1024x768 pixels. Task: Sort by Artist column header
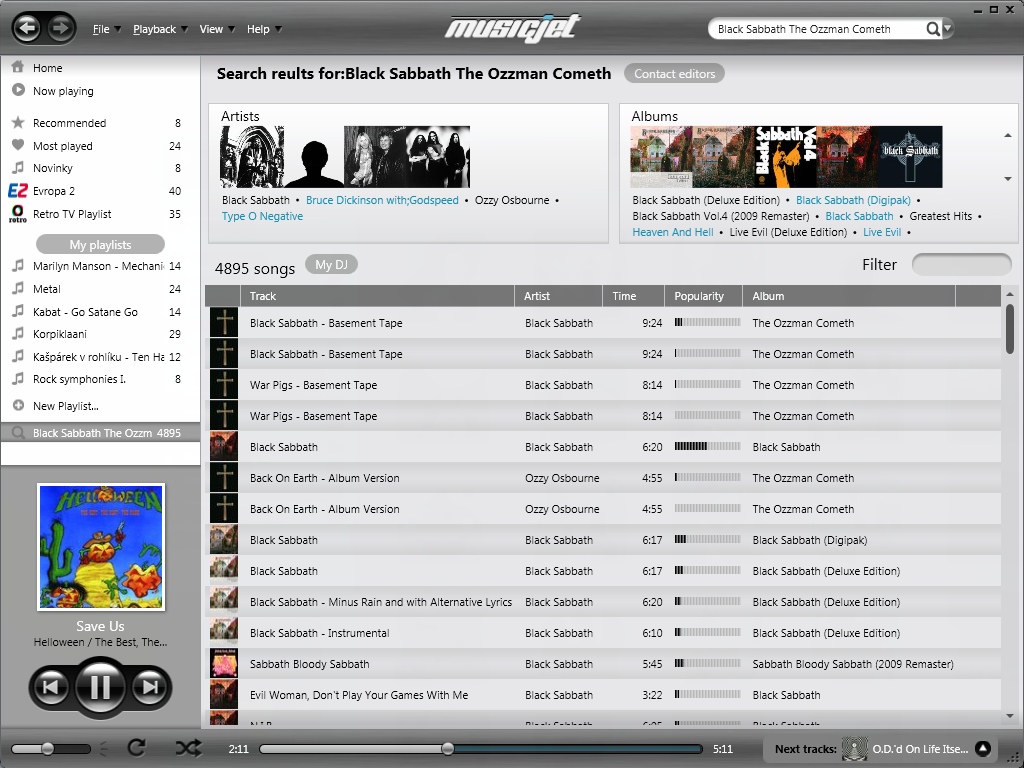558,296
